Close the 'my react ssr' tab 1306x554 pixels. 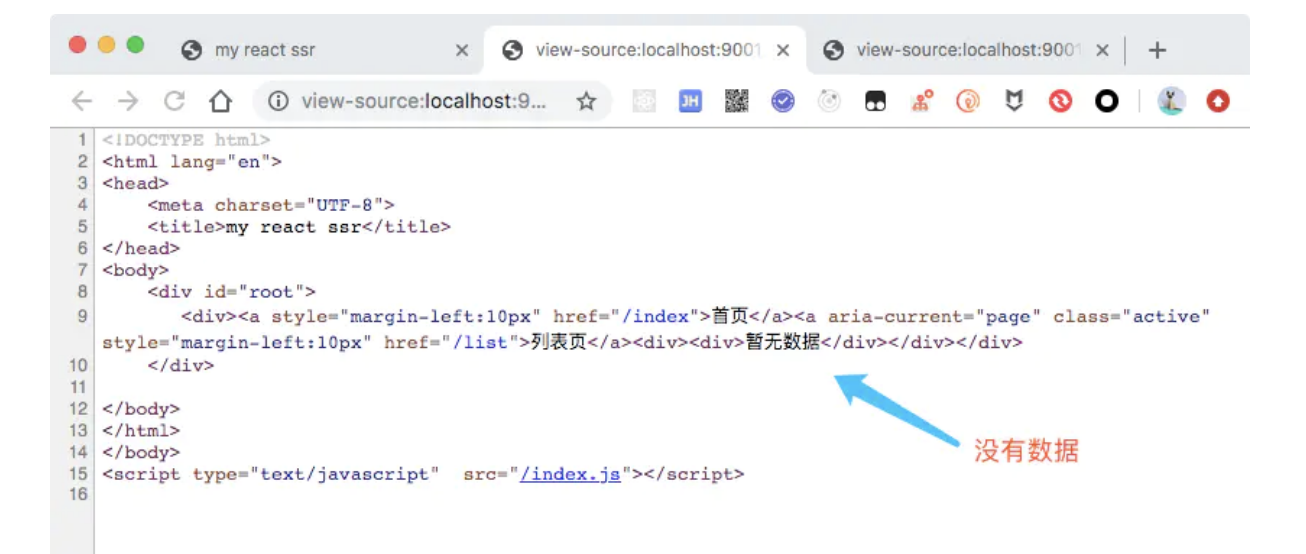[461, 50]
